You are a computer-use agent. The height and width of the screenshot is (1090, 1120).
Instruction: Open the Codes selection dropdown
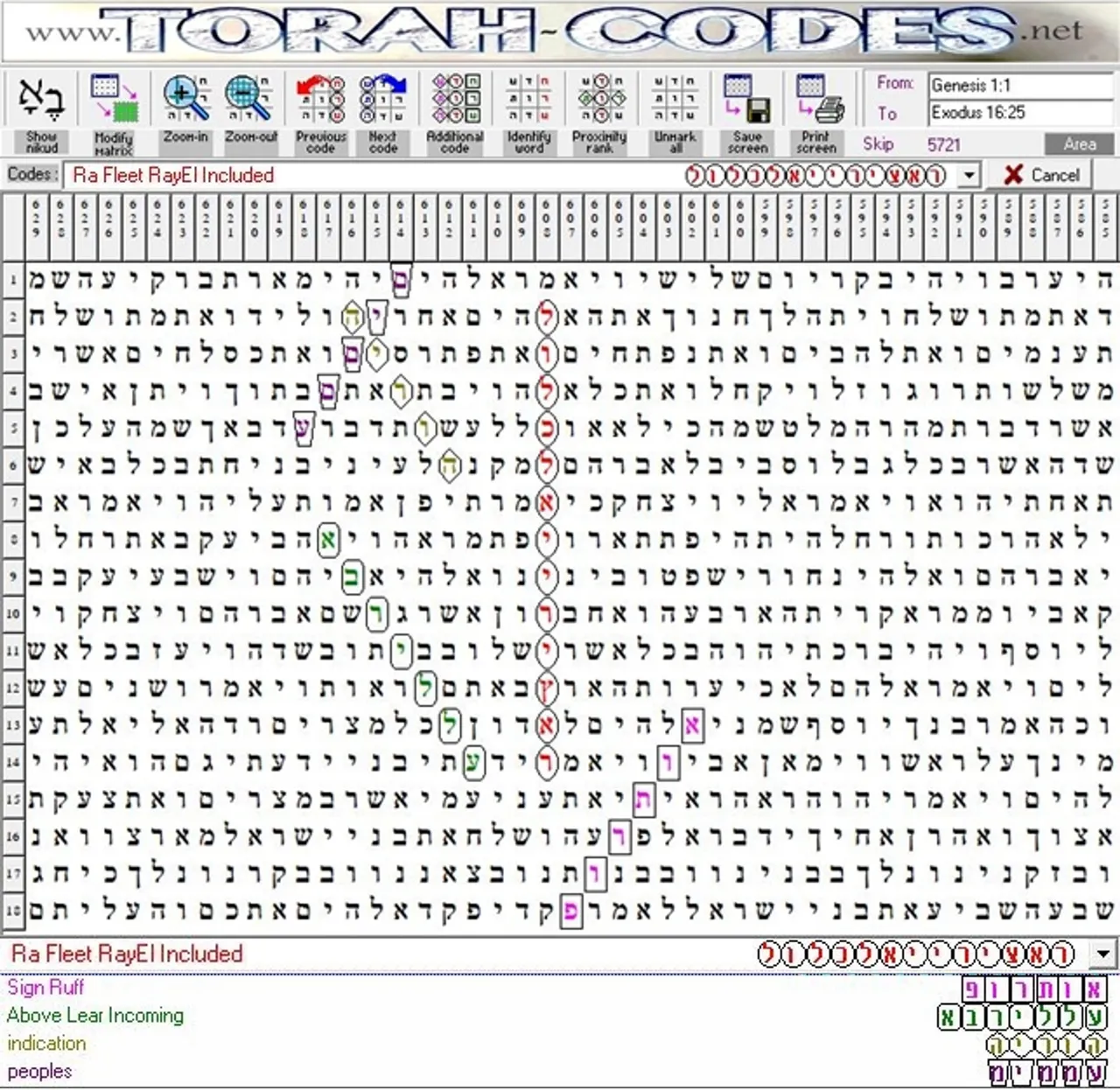[x=968, y=175]
